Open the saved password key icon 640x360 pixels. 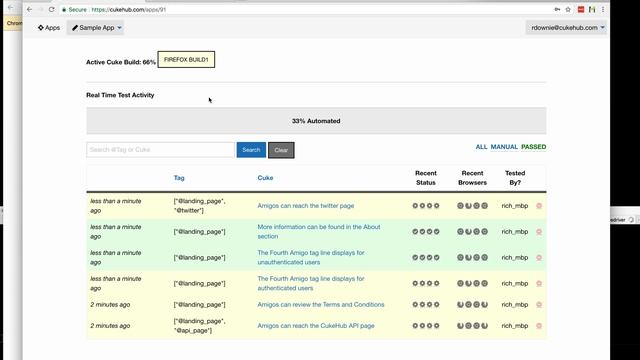[557, 9]
